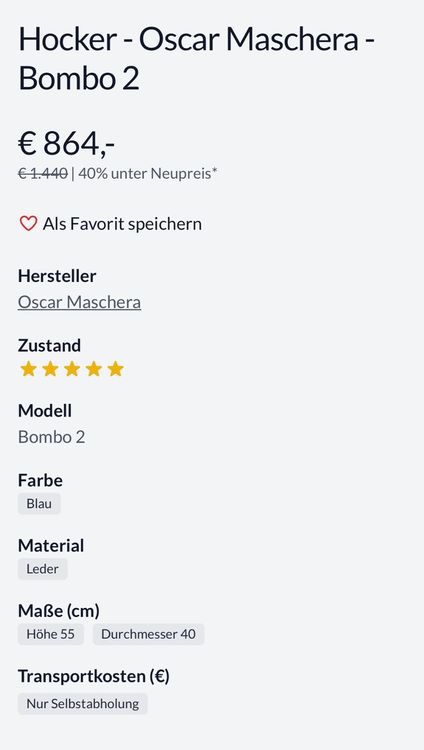
Task: Click the third condition star
Action: (72, 369)
